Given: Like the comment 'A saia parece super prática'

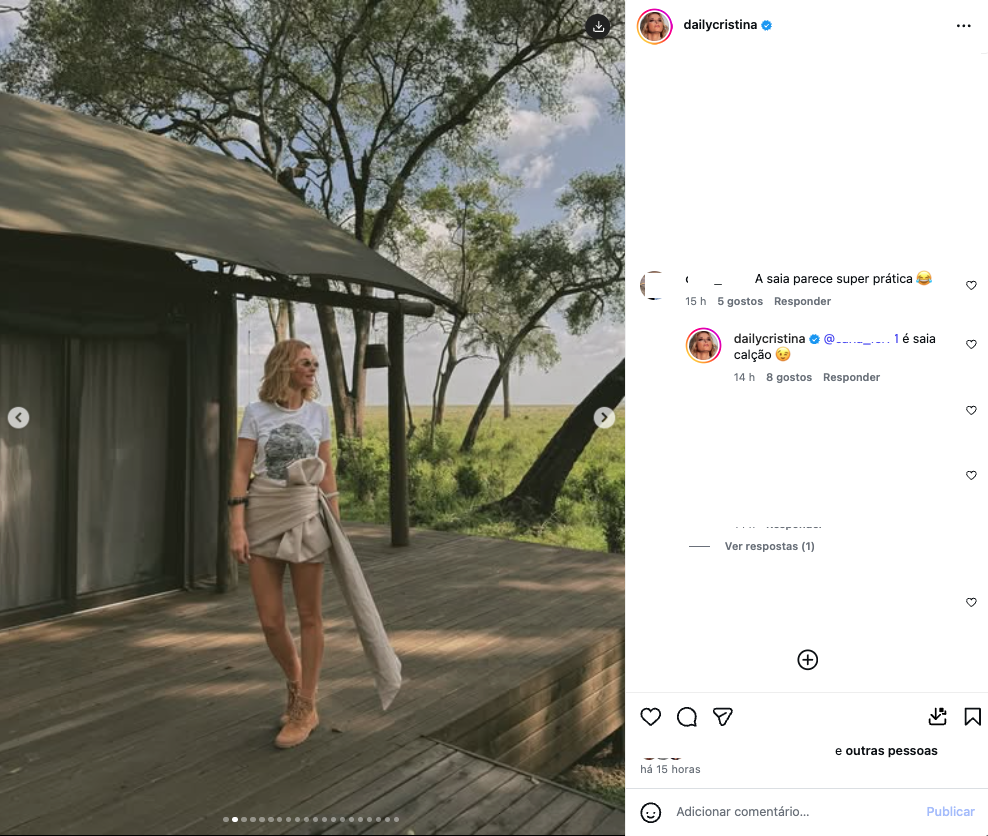Looking at the screenshot, I should [x=971, y=285].
